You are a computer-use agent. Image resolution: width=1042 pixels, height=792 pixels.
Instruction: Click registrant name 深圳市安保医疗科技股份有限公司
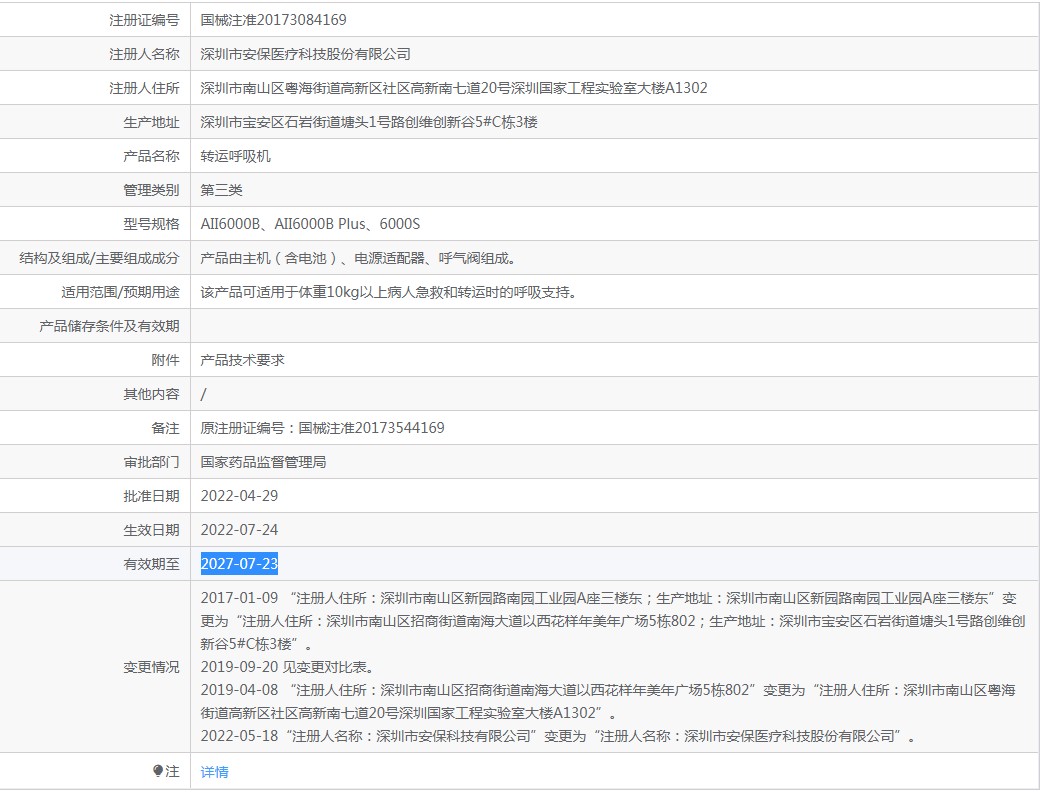pyautogui.click(x=306, y=54)
